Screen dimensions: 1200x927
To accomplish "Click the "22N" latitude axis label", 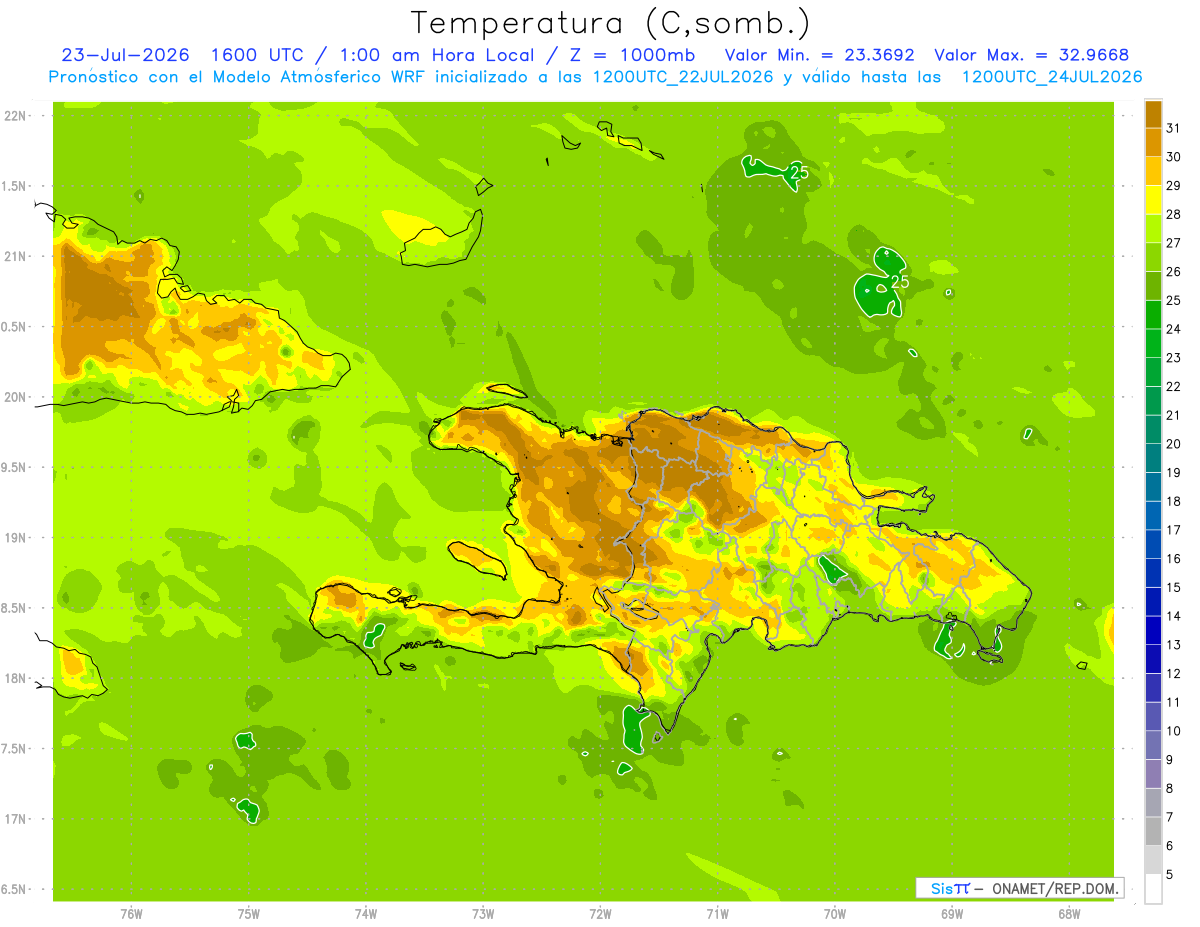I will (15, 116).
